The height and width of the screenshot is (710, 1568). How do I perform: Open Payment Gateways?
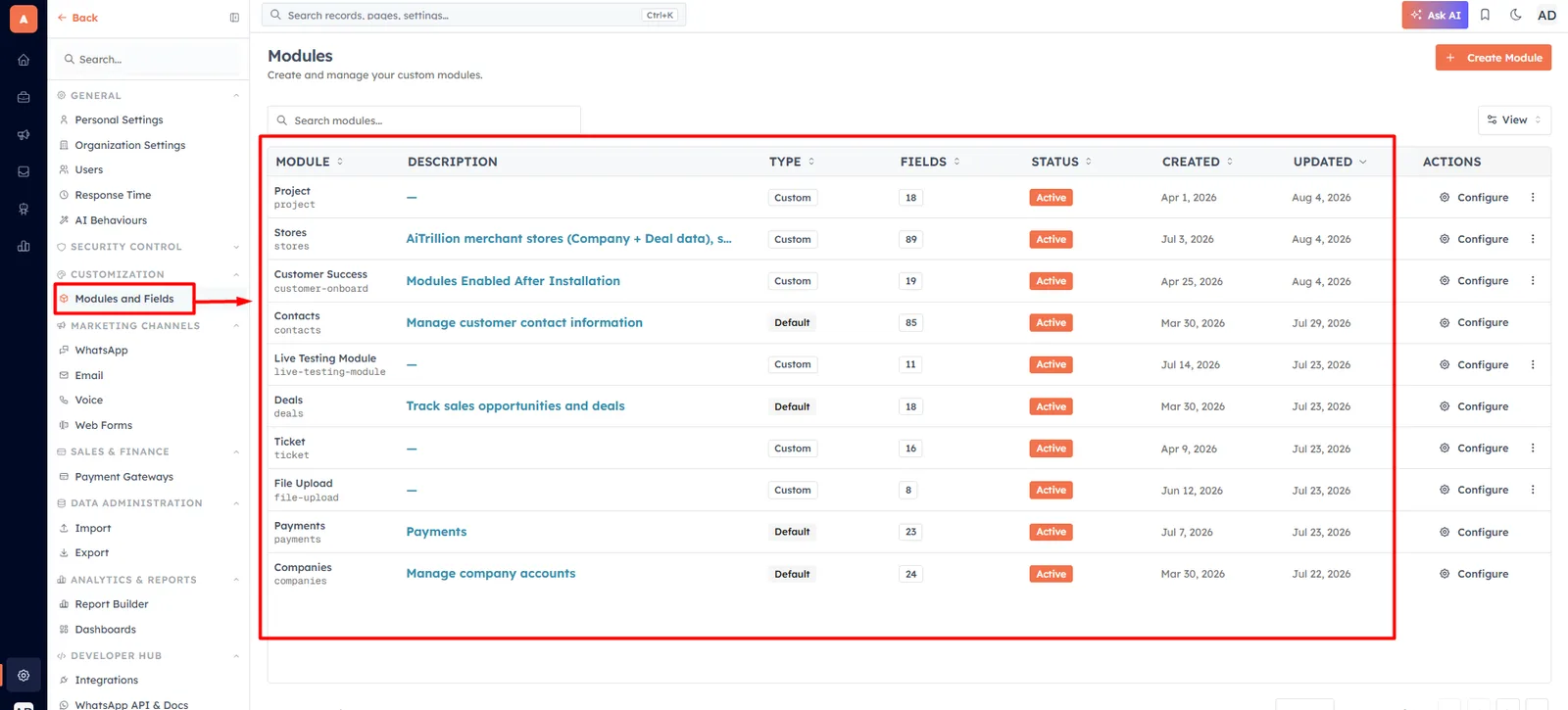point(123,477)
